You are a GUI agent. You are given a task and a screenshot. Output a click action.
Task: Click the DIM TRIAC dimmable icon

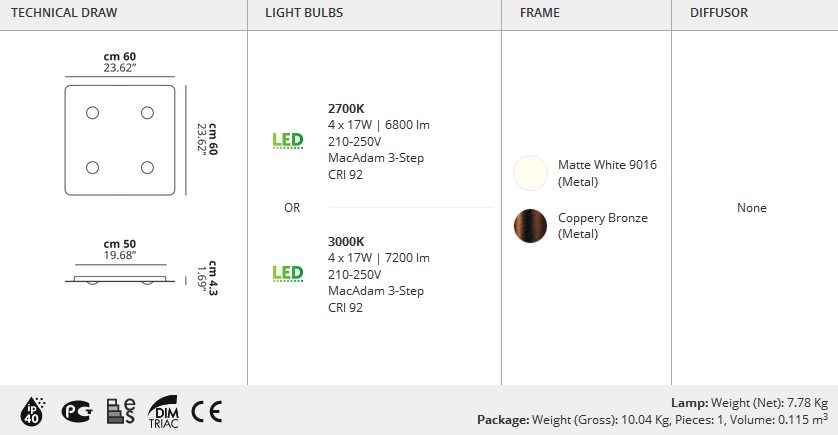pyautogui.click(x=164, y=412)
